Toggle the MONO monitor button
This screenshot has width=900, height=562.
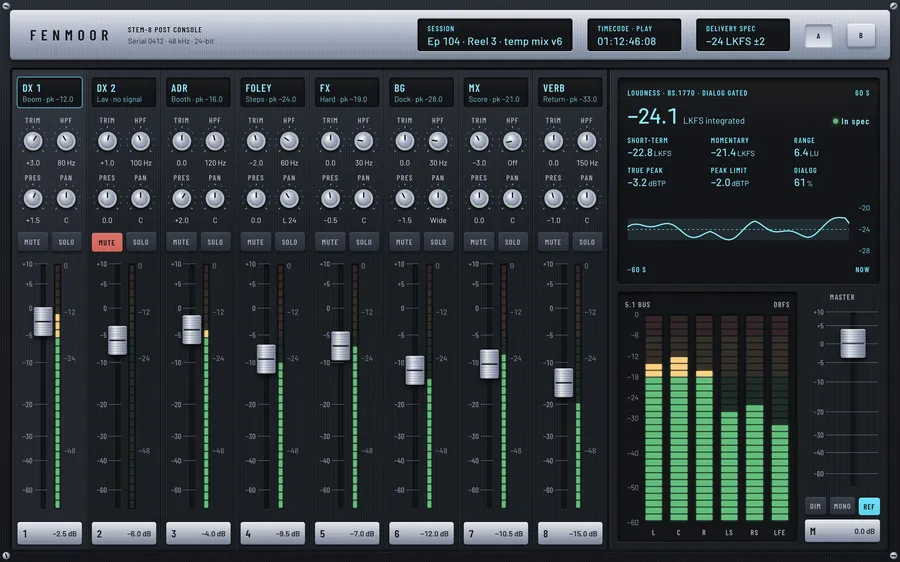pyautogui.click(x=842, y=506)
